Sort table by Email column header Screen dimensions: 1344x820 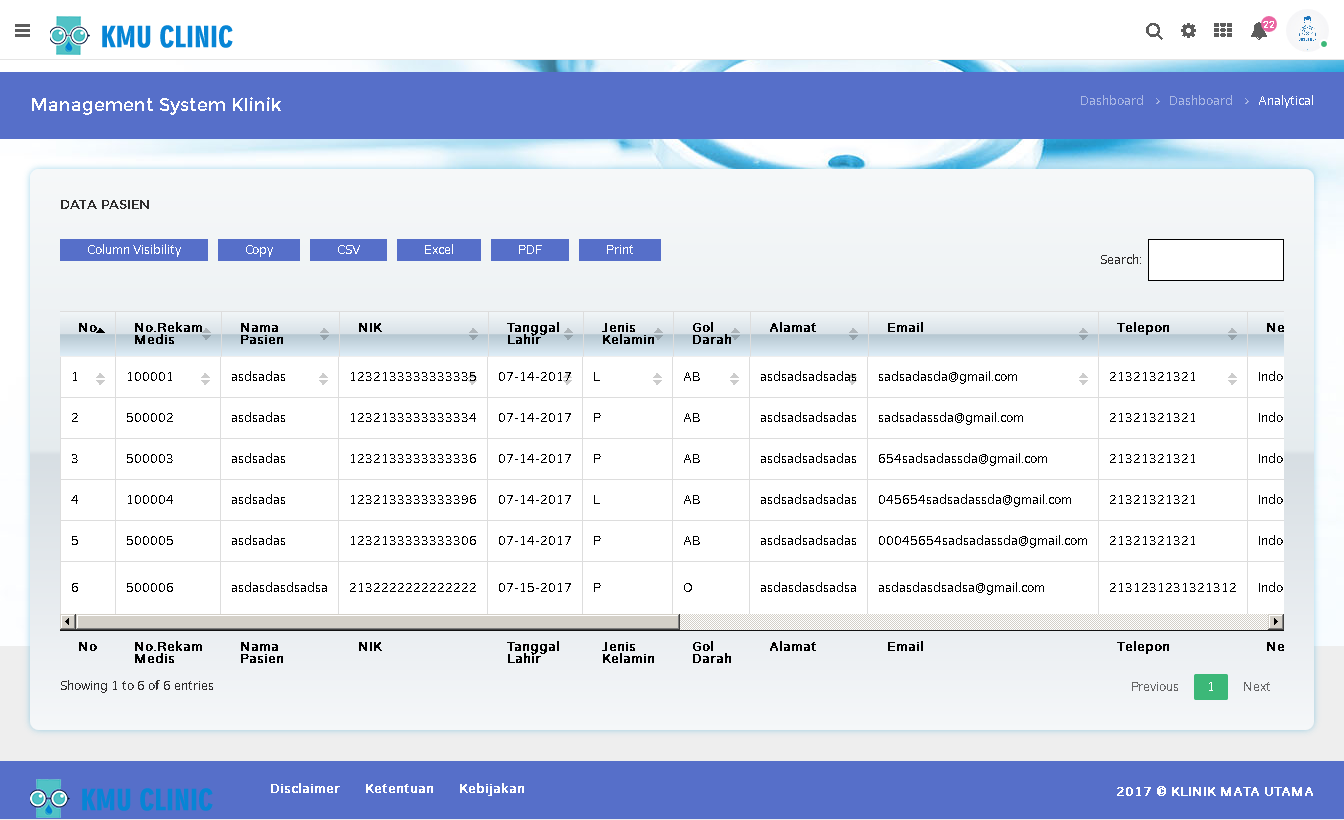click(982, 334)
